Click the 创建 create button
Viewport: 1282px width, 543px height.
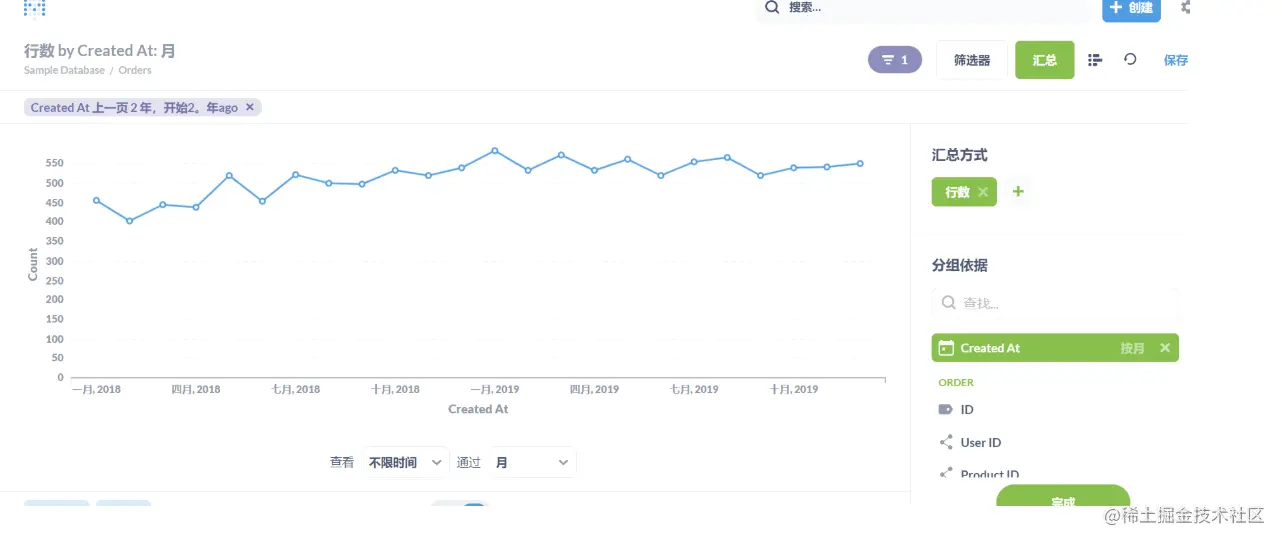click(1131, 8)
